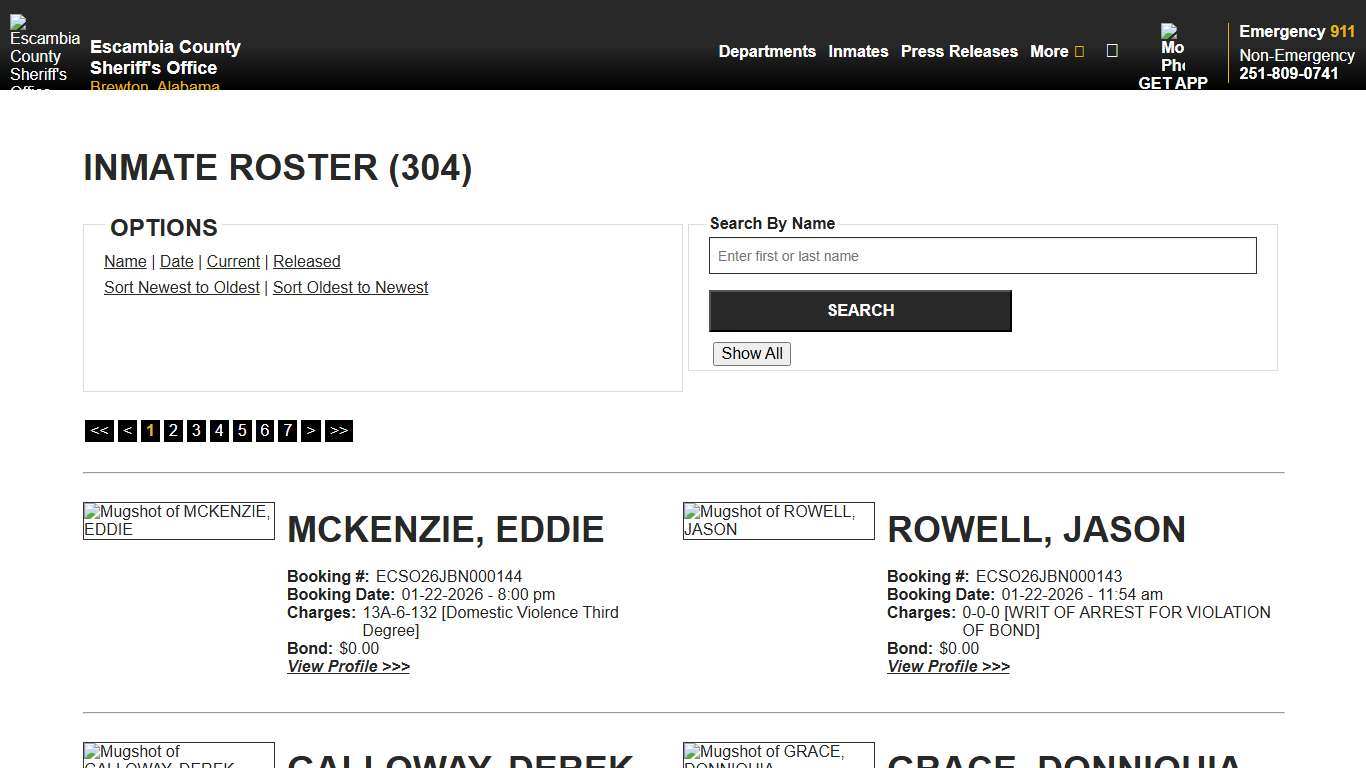Image resolution: width=1366 pixels, height=768 pixels.
Task: Jump to last page using >> control
Action: click(x=338, y=430)
